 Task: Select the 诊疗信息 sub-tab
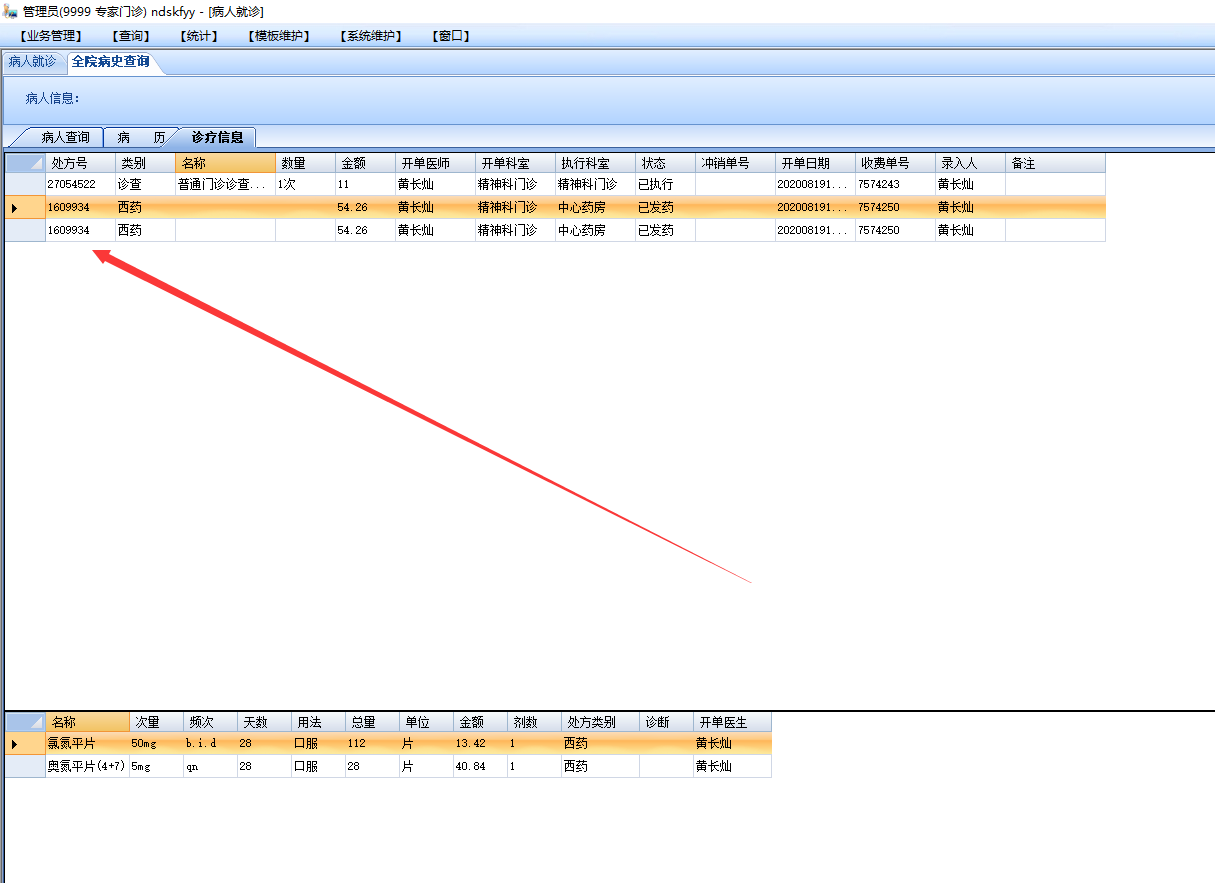pos(217,137)
